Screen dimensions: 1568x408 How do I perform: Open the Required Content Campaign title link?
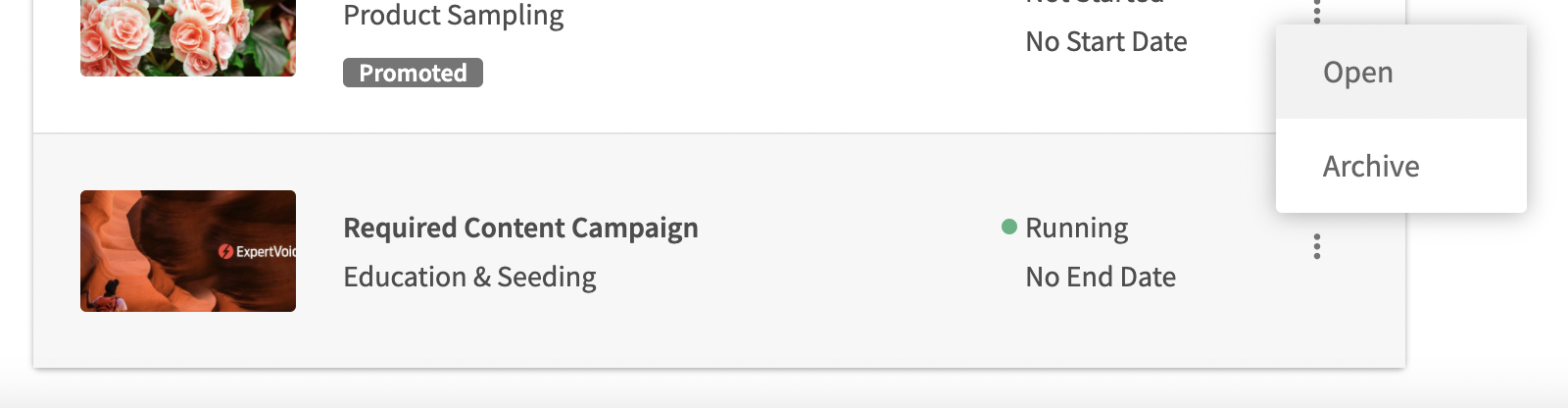point(520,228)
